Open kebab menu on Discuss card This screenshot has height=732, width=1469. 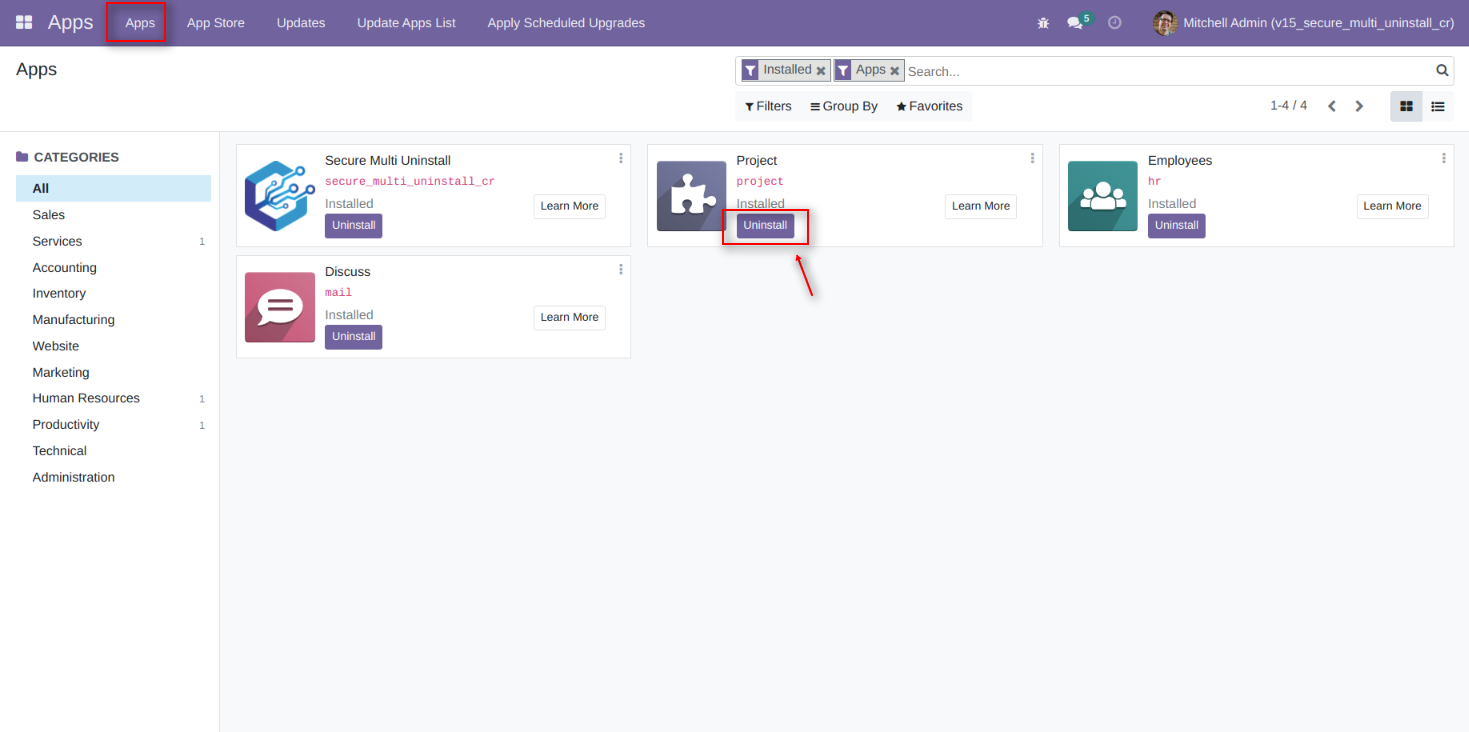[621, 269]
